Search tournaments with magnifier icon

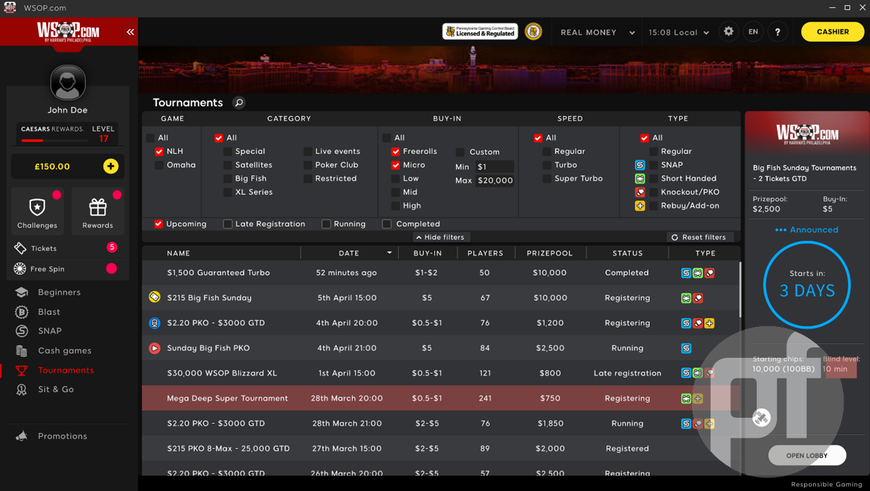click(239, 103)
